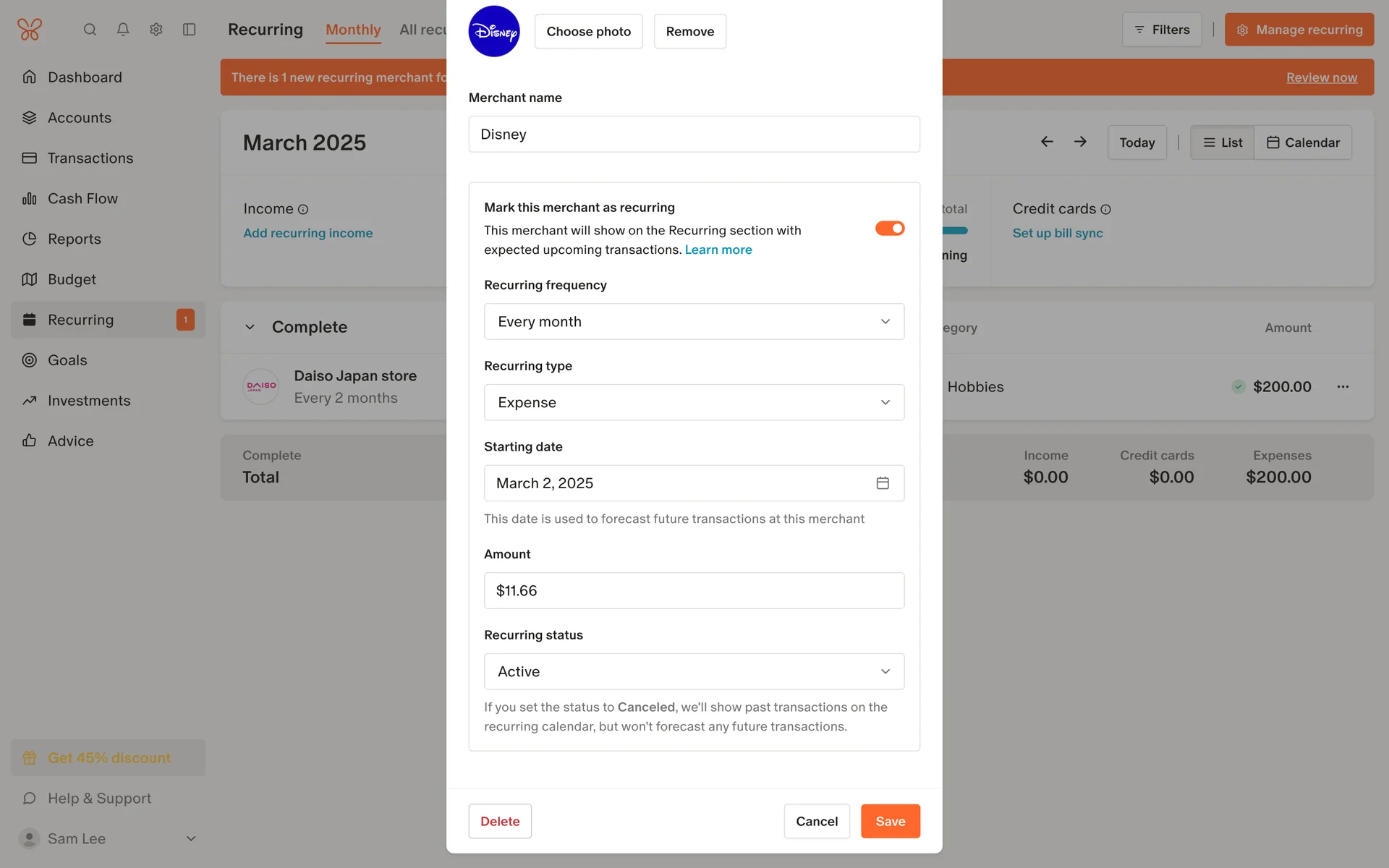Screen dimensions: 1389x868
Task: Open Daiso row three-dot menu
Action: click(1343, 387)
